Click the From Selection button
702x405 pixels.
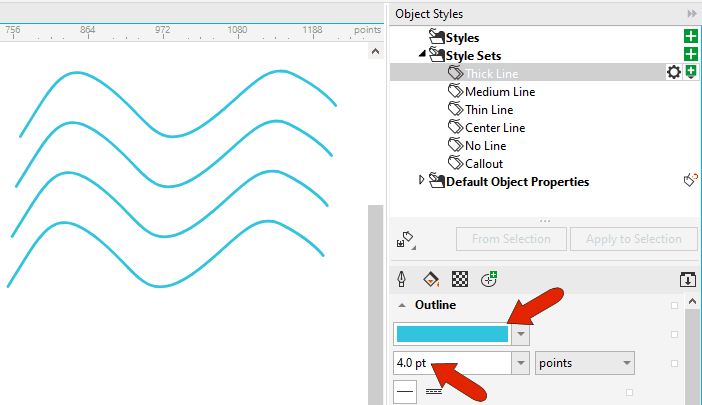(x=511, y=239)
